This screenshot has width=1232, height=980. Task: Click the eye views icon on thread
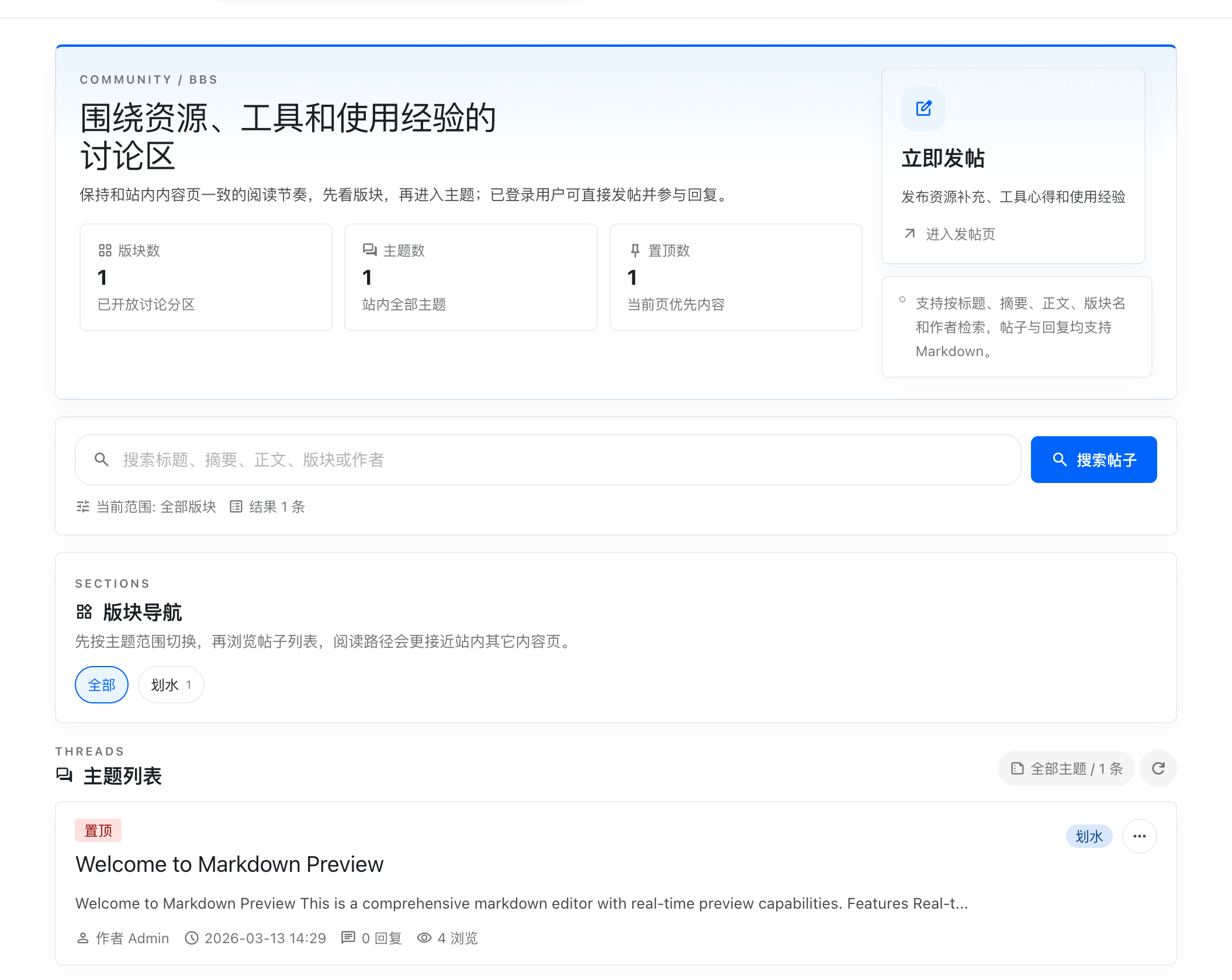click(x=424, y=938)
